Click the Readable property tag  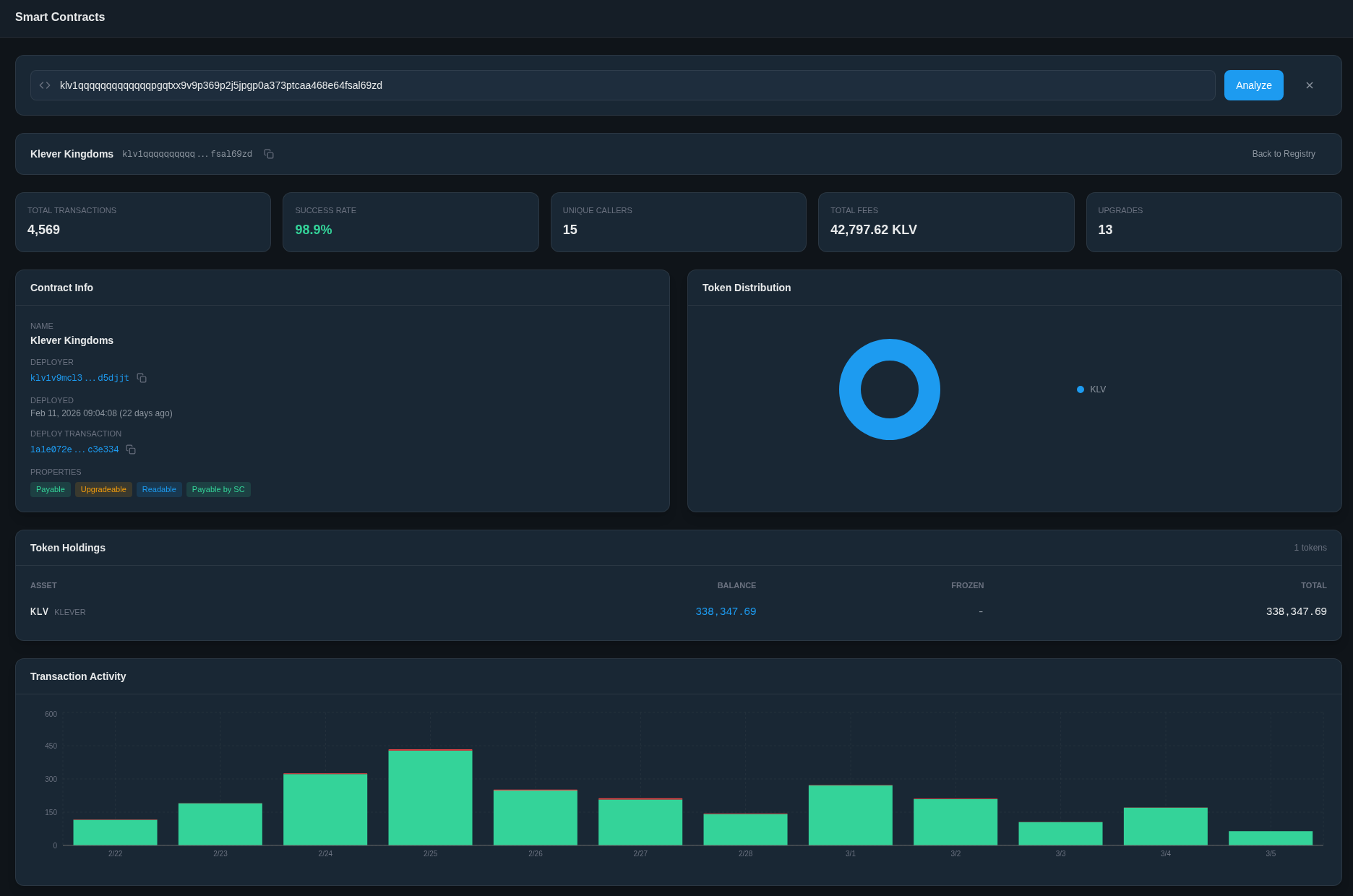pos(159,489)
